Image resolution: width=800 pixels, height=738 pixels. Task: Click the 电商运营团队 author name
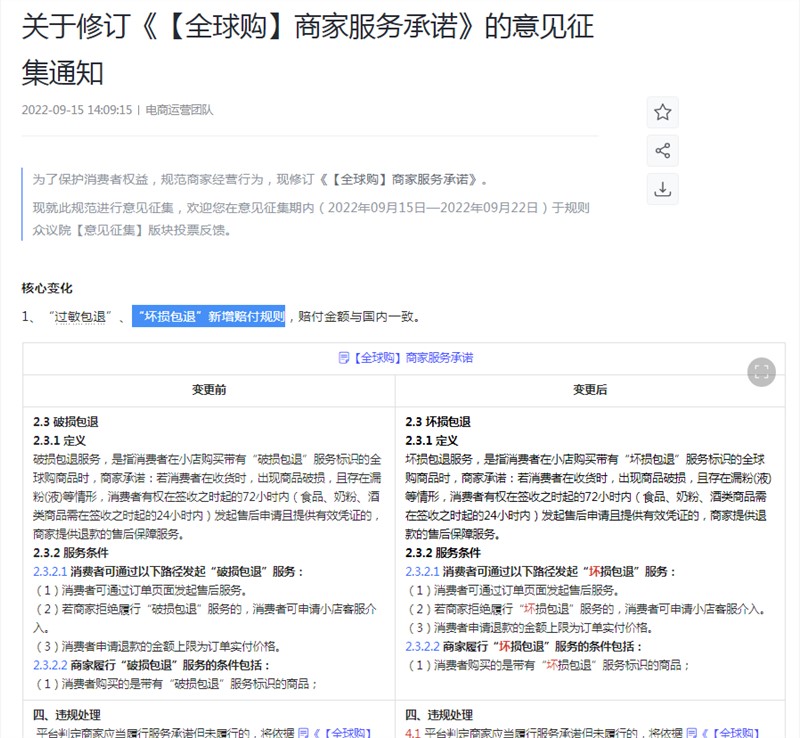point(179,110)
